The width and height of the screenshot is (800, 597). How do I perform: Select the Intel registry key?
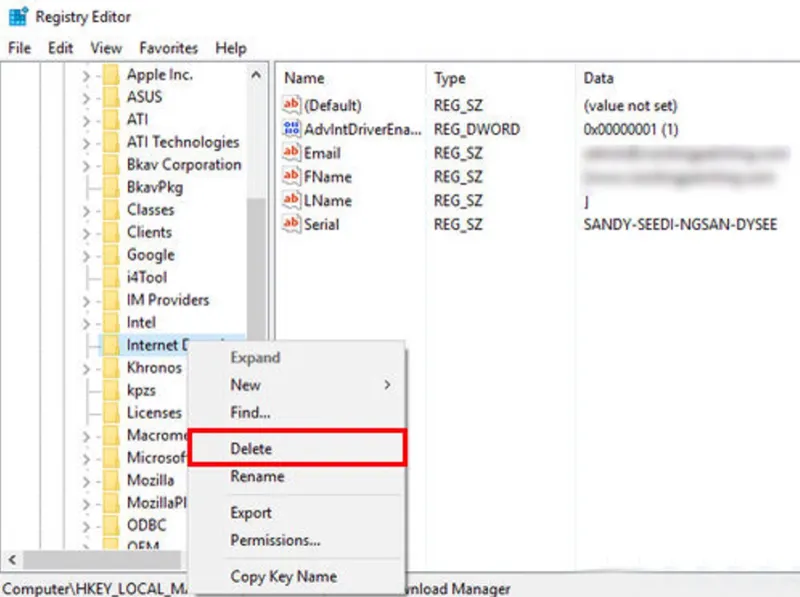click(141, 322)
